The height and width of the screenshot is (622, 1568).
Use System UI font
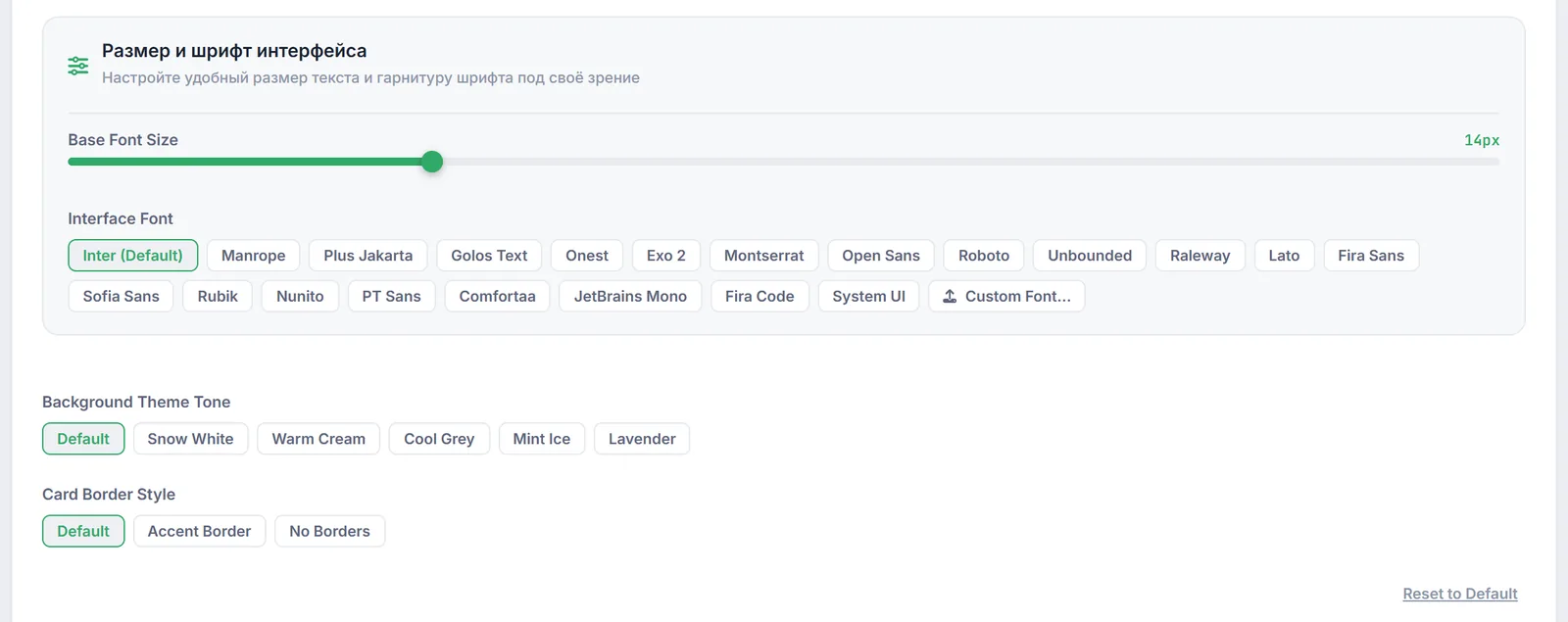click(869, 296)
